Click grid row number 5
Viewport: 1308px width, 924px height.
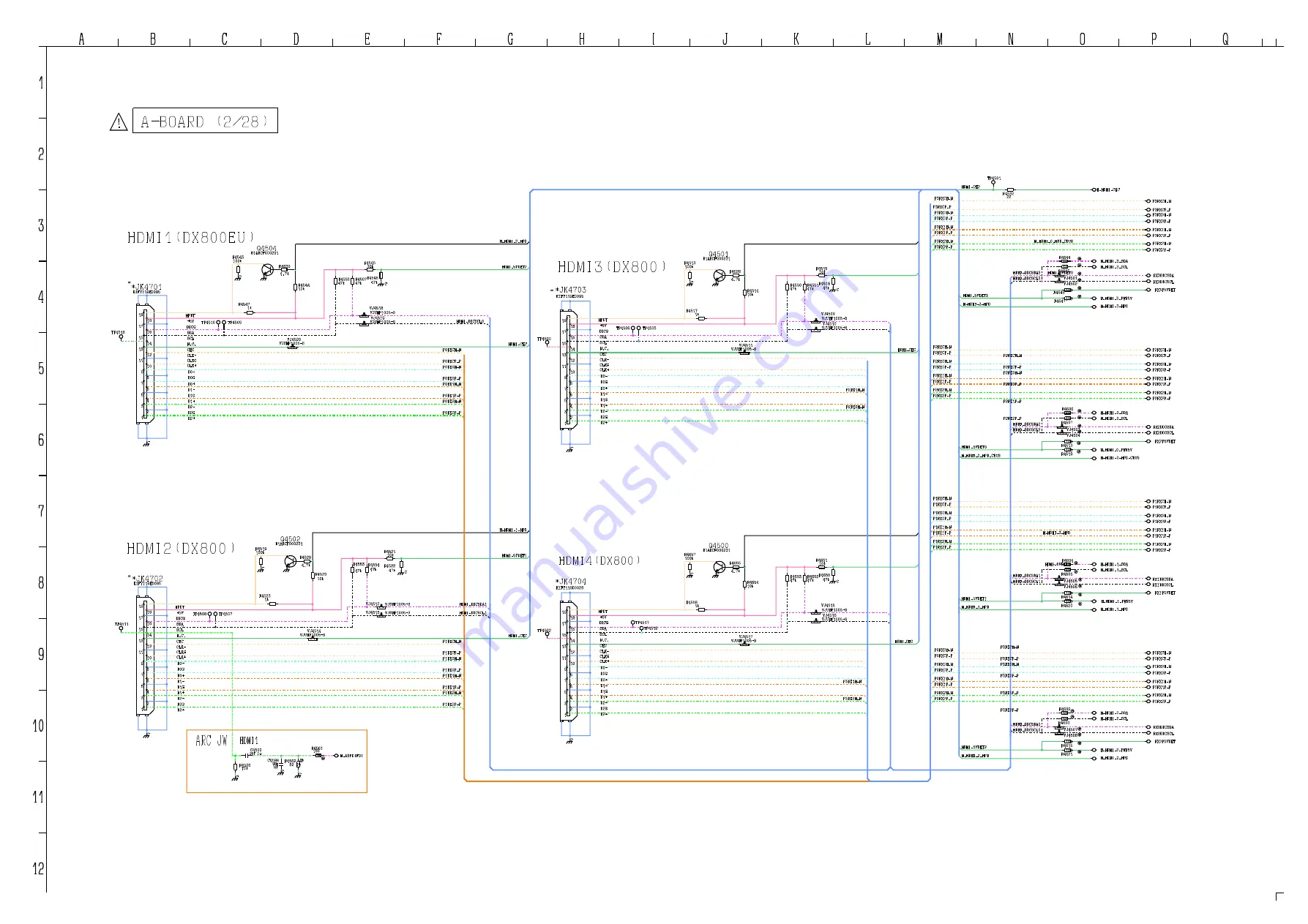(42, 369)
